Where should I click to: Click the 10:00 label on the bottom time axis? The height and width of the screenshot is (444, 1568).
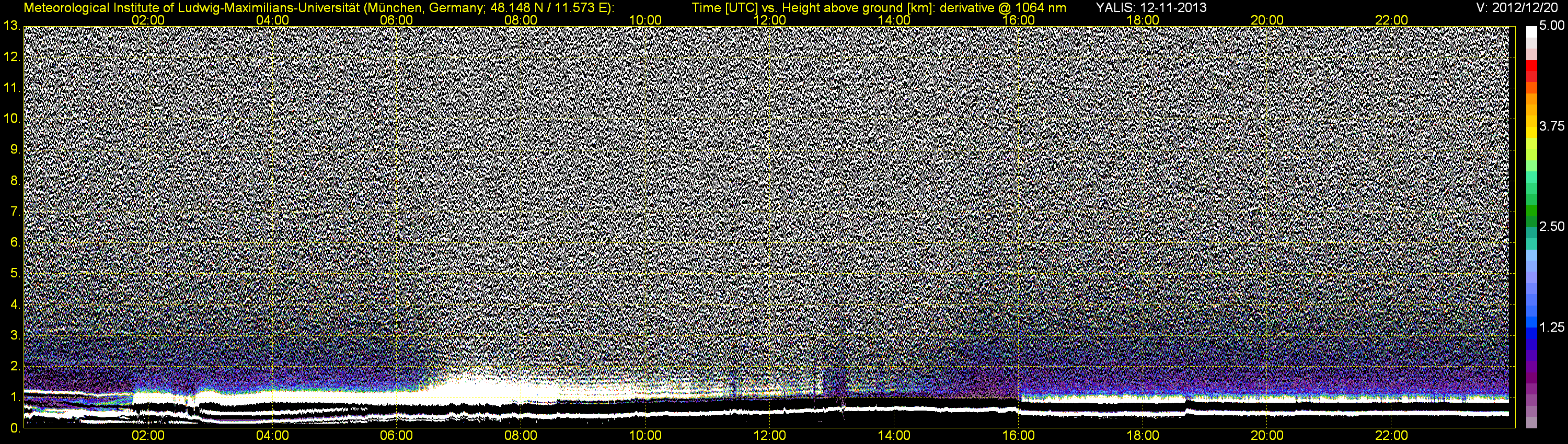[x=645, y=436]
